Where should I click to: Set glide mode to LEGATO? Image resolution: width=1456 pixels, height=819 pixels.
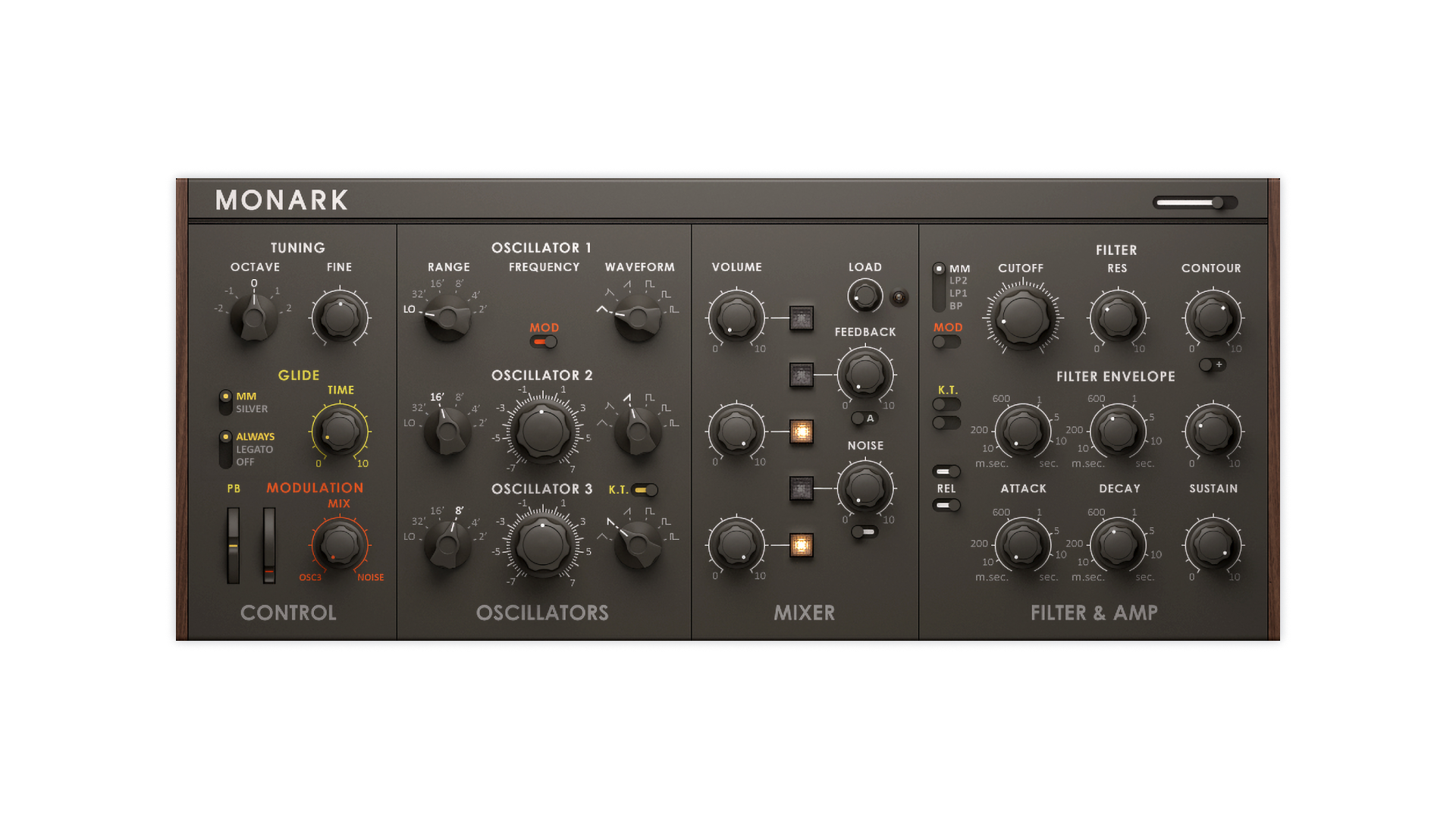[x=254, y=450]
